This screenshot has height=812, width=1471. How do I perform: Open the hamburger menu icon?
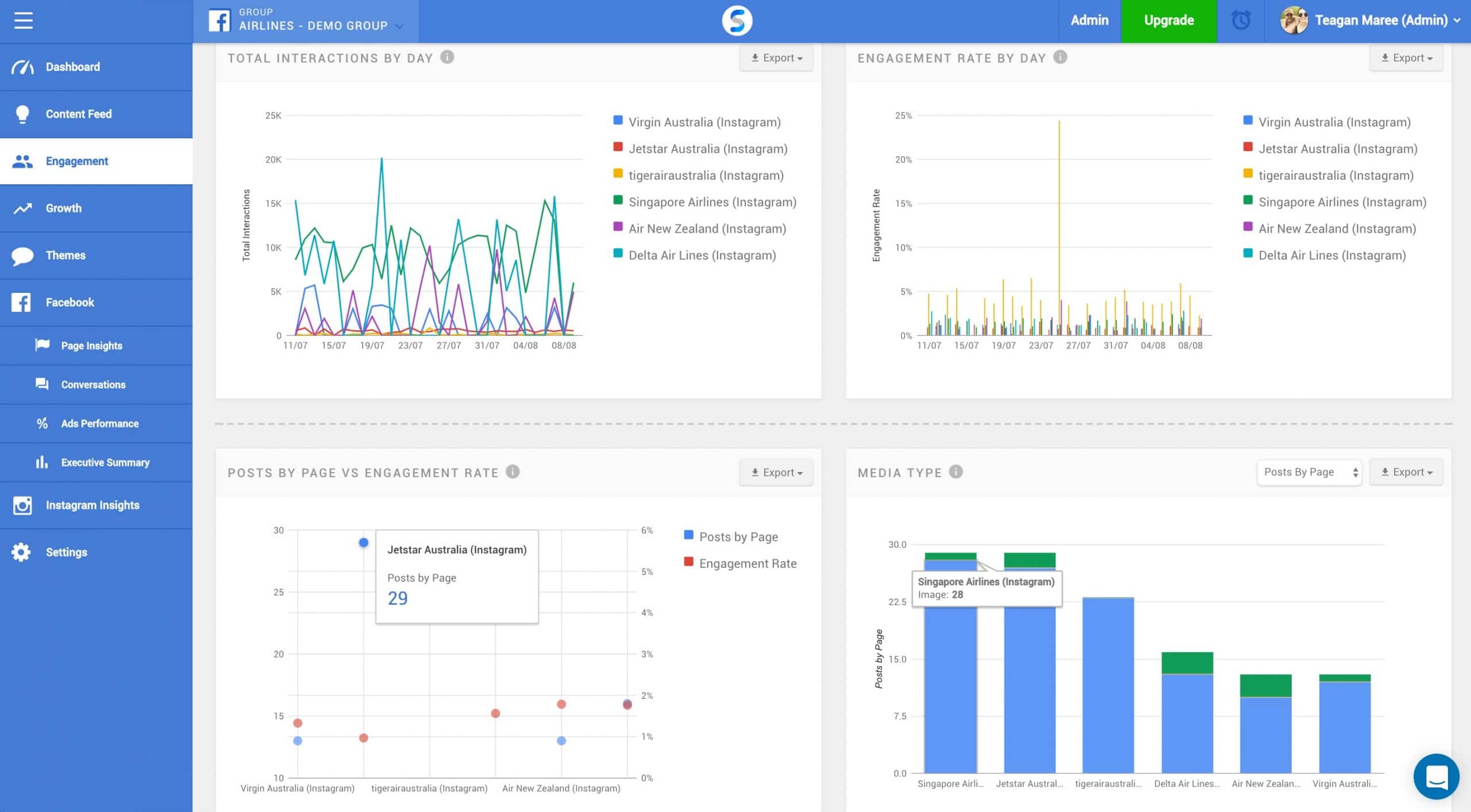tap(24, 21)
